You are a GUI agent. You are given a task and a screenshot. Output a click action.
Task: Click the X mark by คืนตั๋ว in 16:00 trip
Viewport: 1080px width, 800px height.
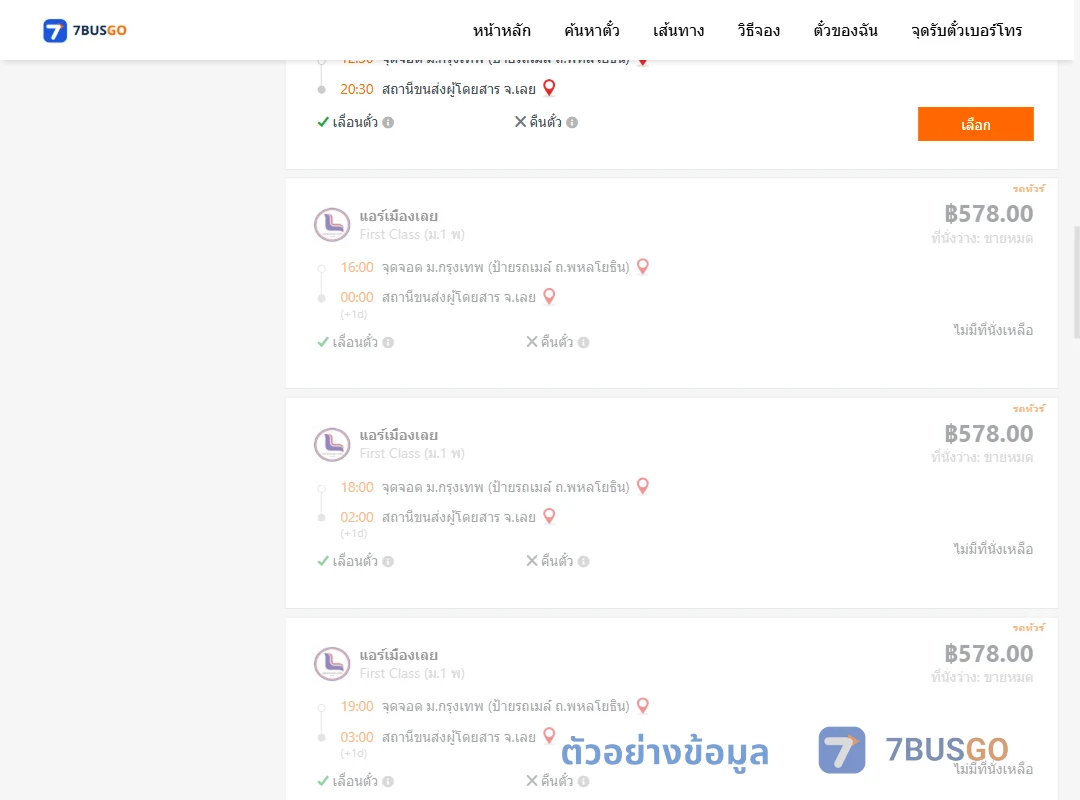532,342
